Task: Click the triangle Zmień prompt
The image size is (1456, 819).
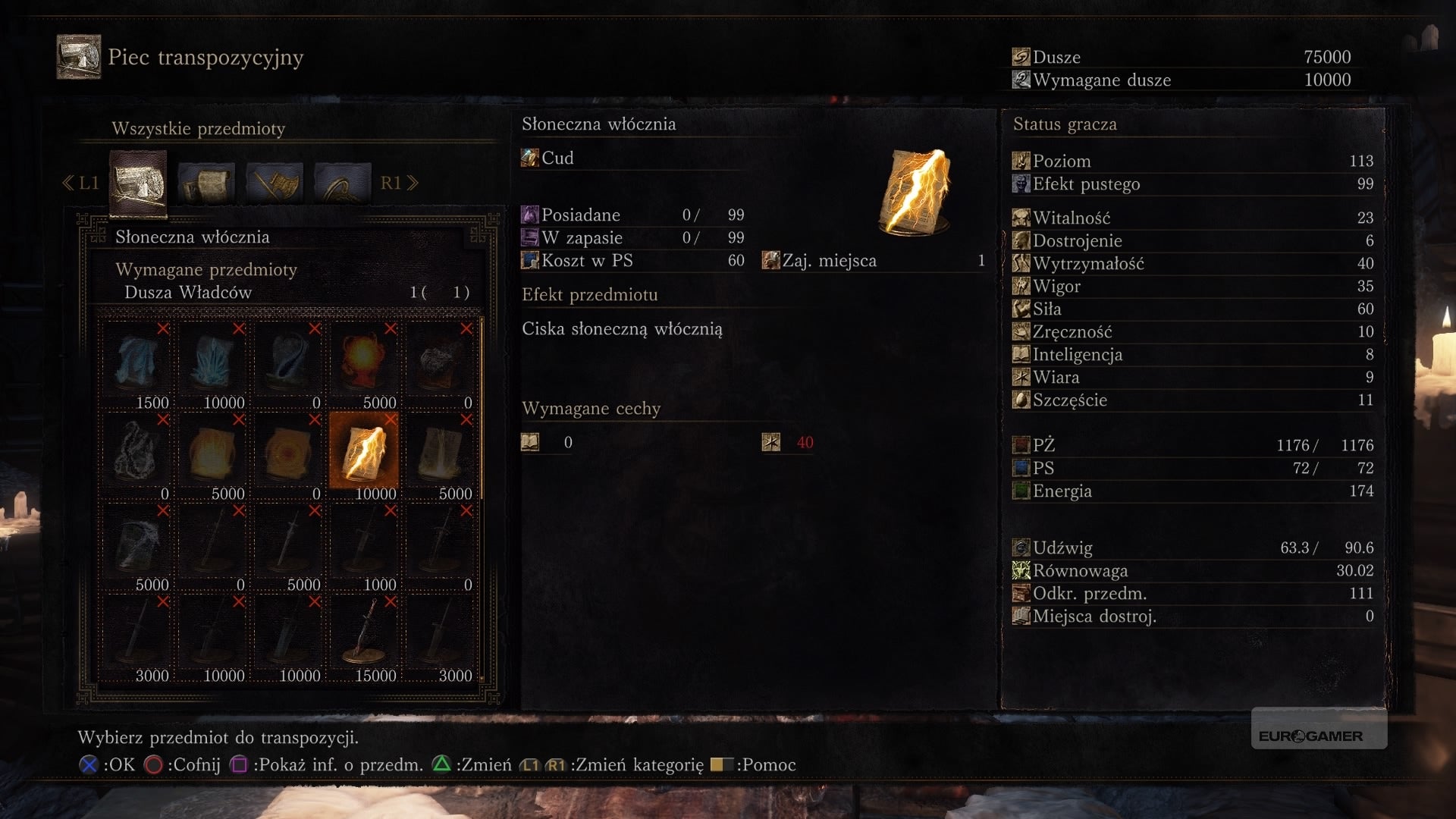Action: tap(472, 764)
